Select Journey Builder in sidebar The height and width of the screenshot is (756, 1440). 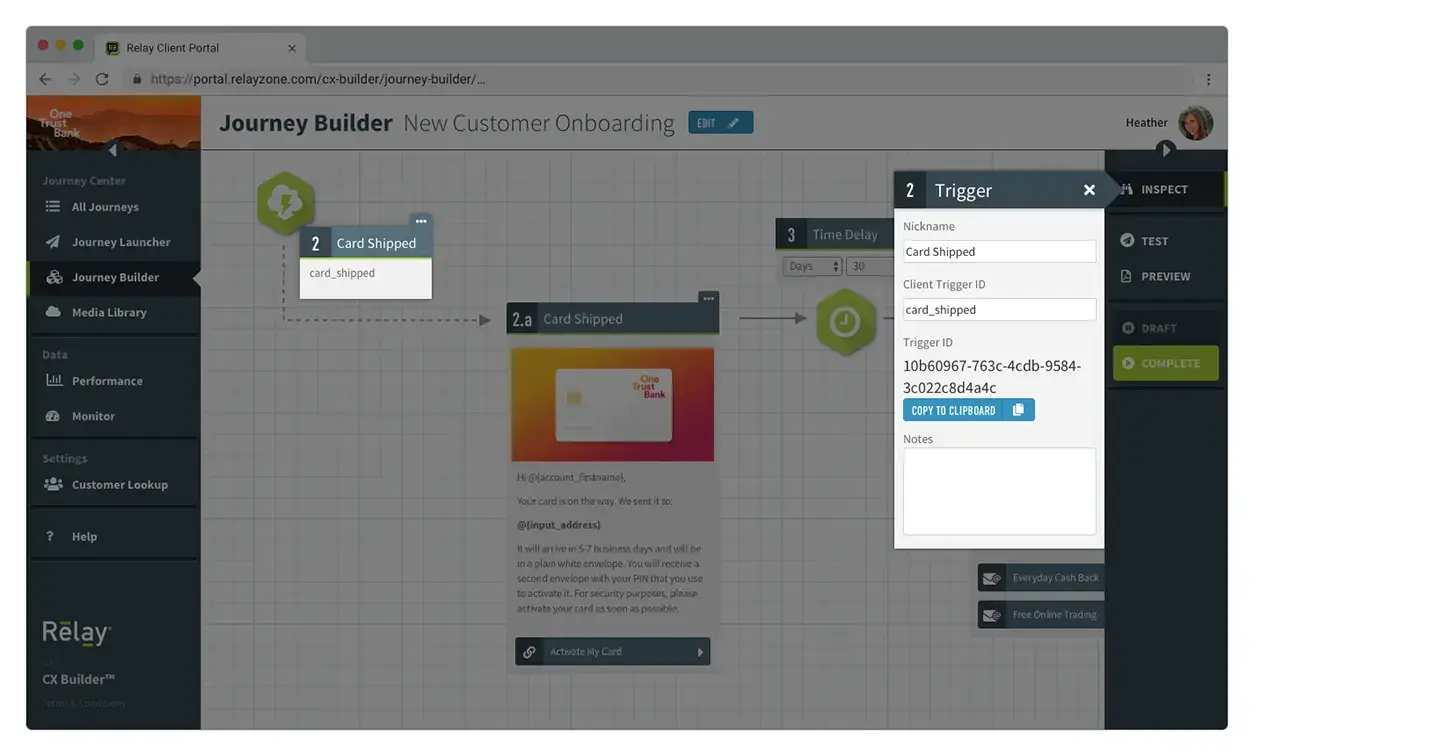point(113,277)
